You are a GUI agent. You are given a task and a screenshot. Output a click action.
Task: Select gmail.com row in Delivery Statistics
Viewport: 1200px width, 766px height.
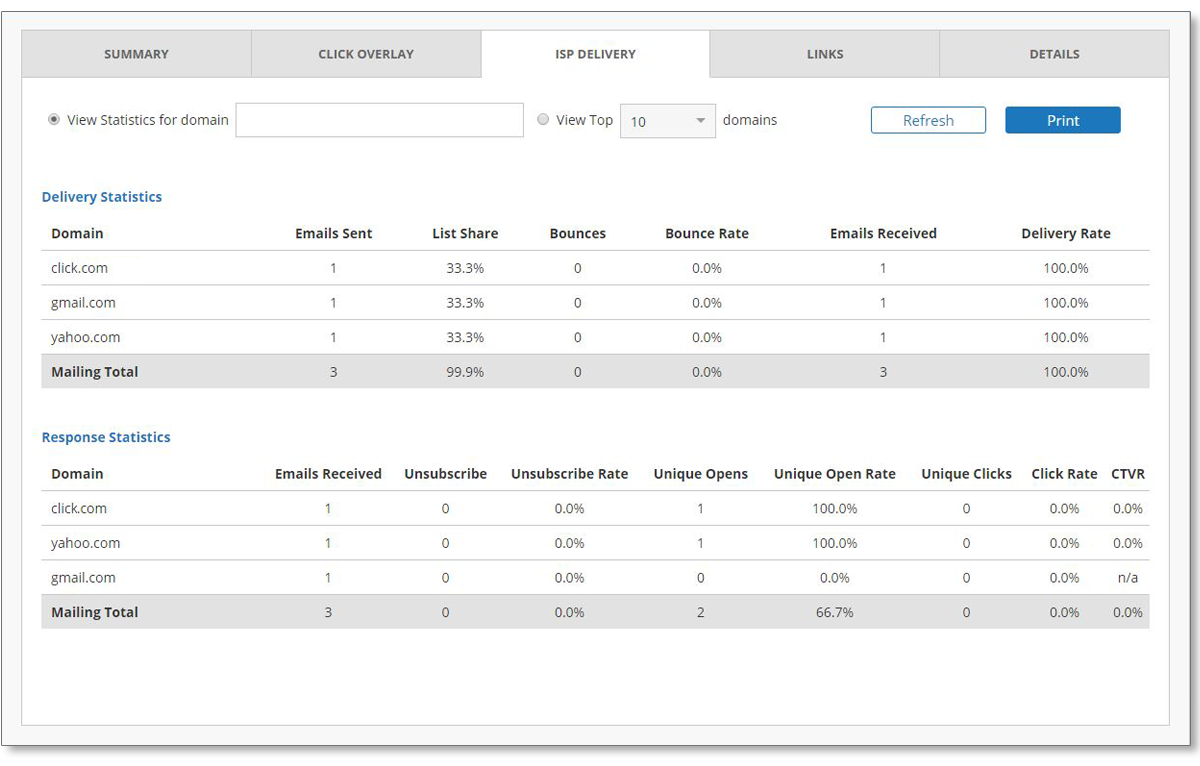tap(595, 303)
